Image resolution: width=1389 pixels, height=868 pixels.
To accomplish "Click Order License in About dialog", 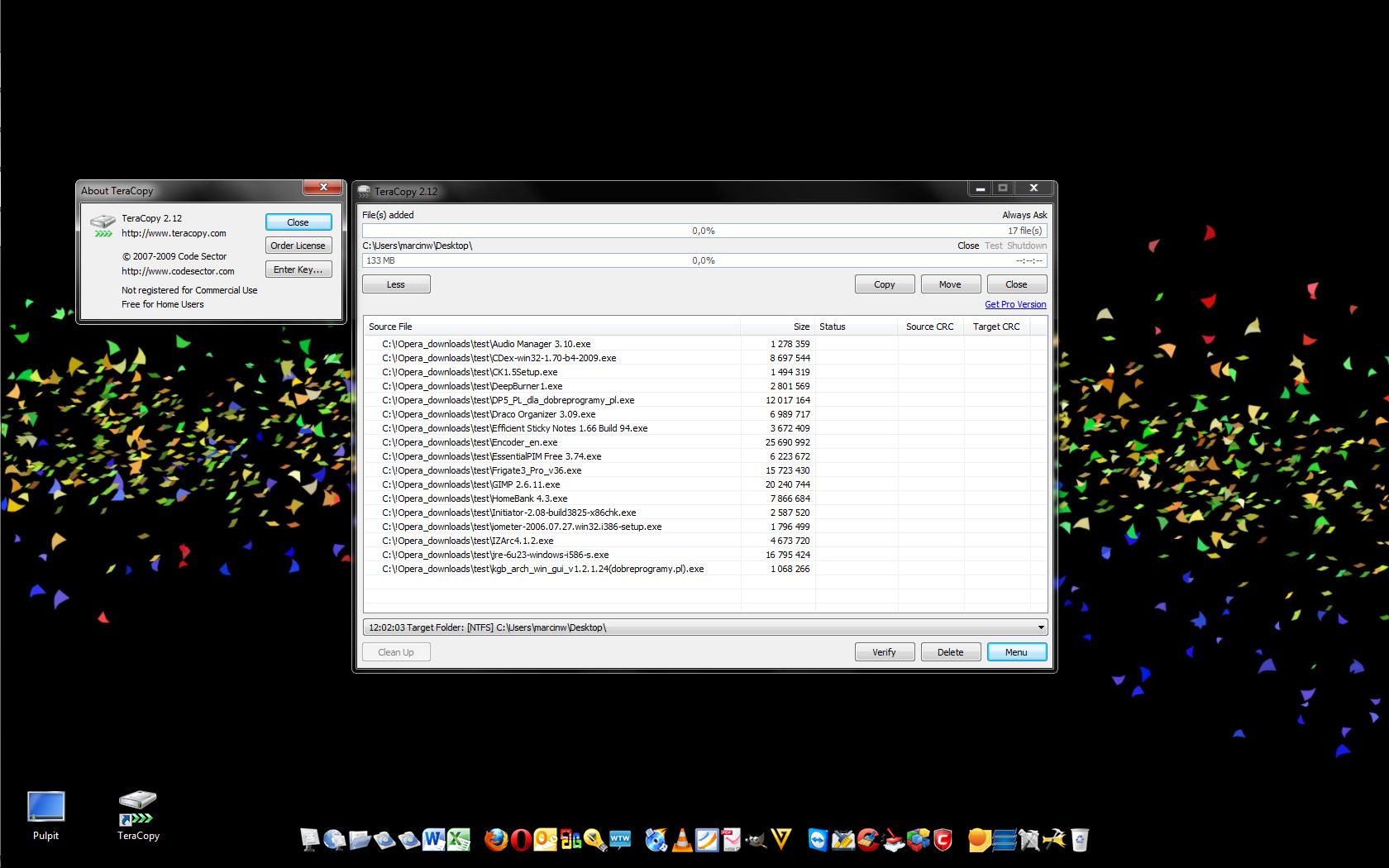I will (x=298, y=246).
